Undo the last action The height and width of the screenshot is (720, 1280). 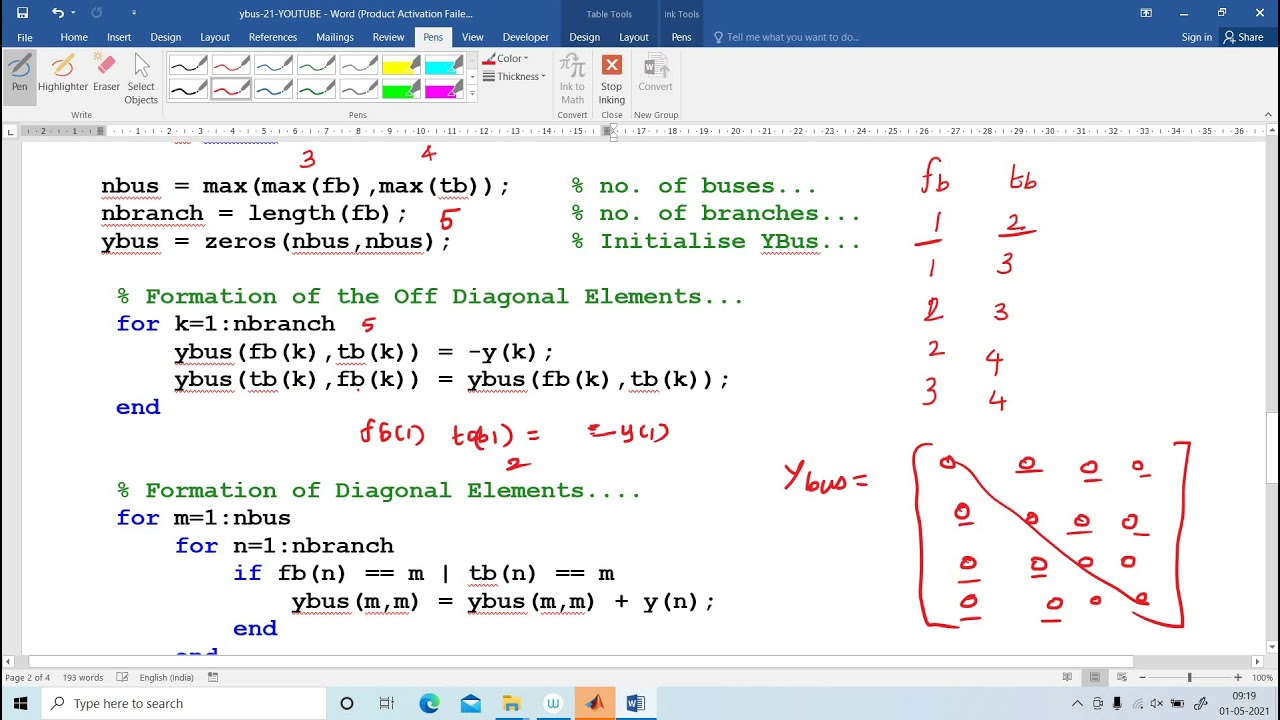click(x=58, y=13)
